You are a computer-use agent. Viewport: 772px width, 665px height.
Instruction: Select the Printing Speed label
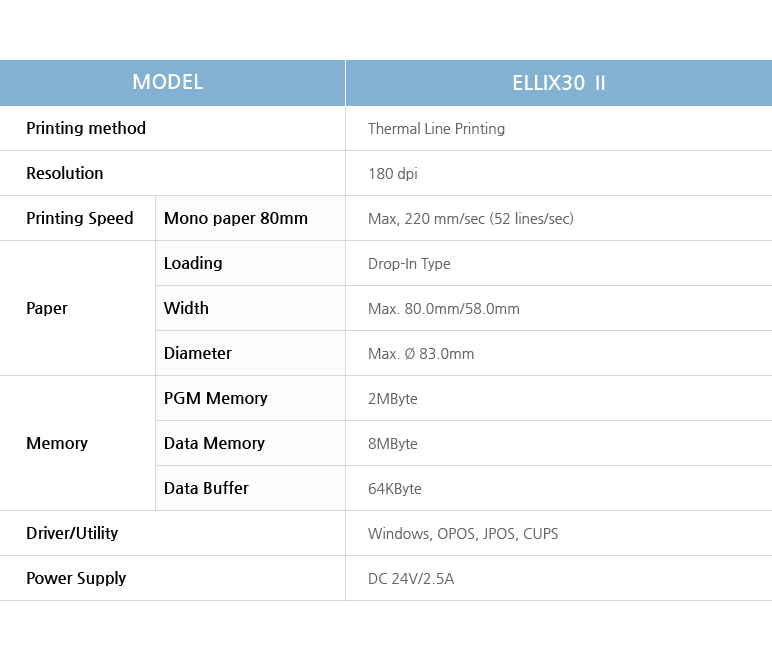pos(80,218)
